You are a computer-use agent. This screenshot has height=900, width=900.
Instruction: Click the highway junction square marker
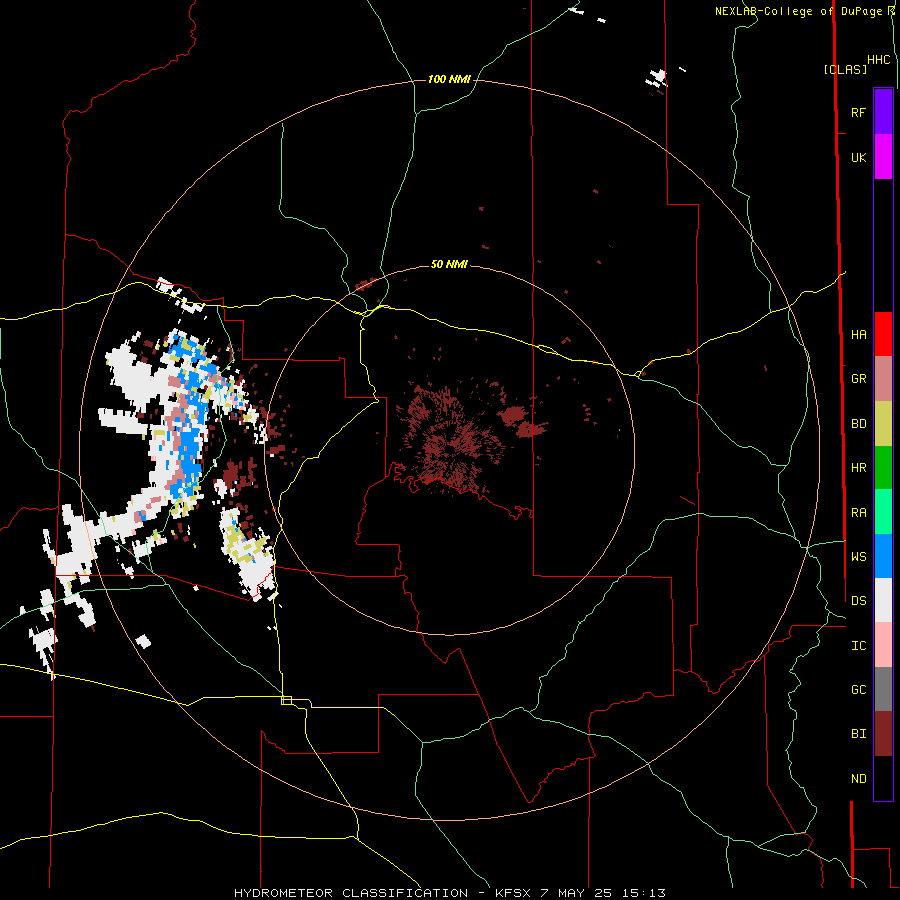286,700
